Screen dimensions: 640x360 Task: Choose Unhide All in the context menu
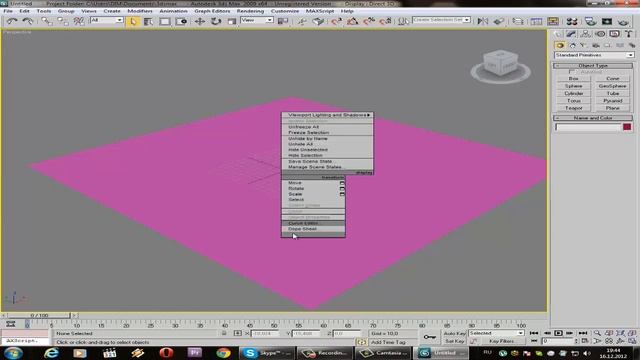pyautogui.click(x=327, y=144)
